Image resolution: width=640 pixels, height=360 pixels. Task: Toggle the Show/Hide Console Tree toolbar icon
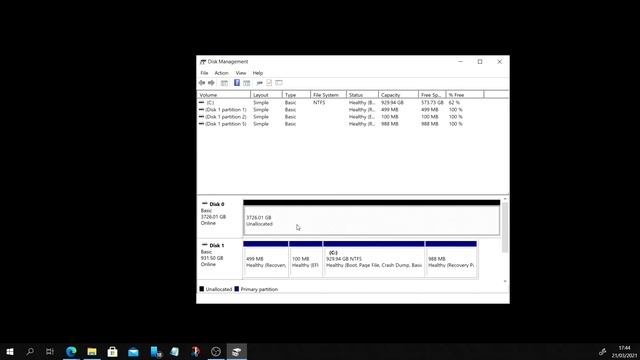pos(224,83)
